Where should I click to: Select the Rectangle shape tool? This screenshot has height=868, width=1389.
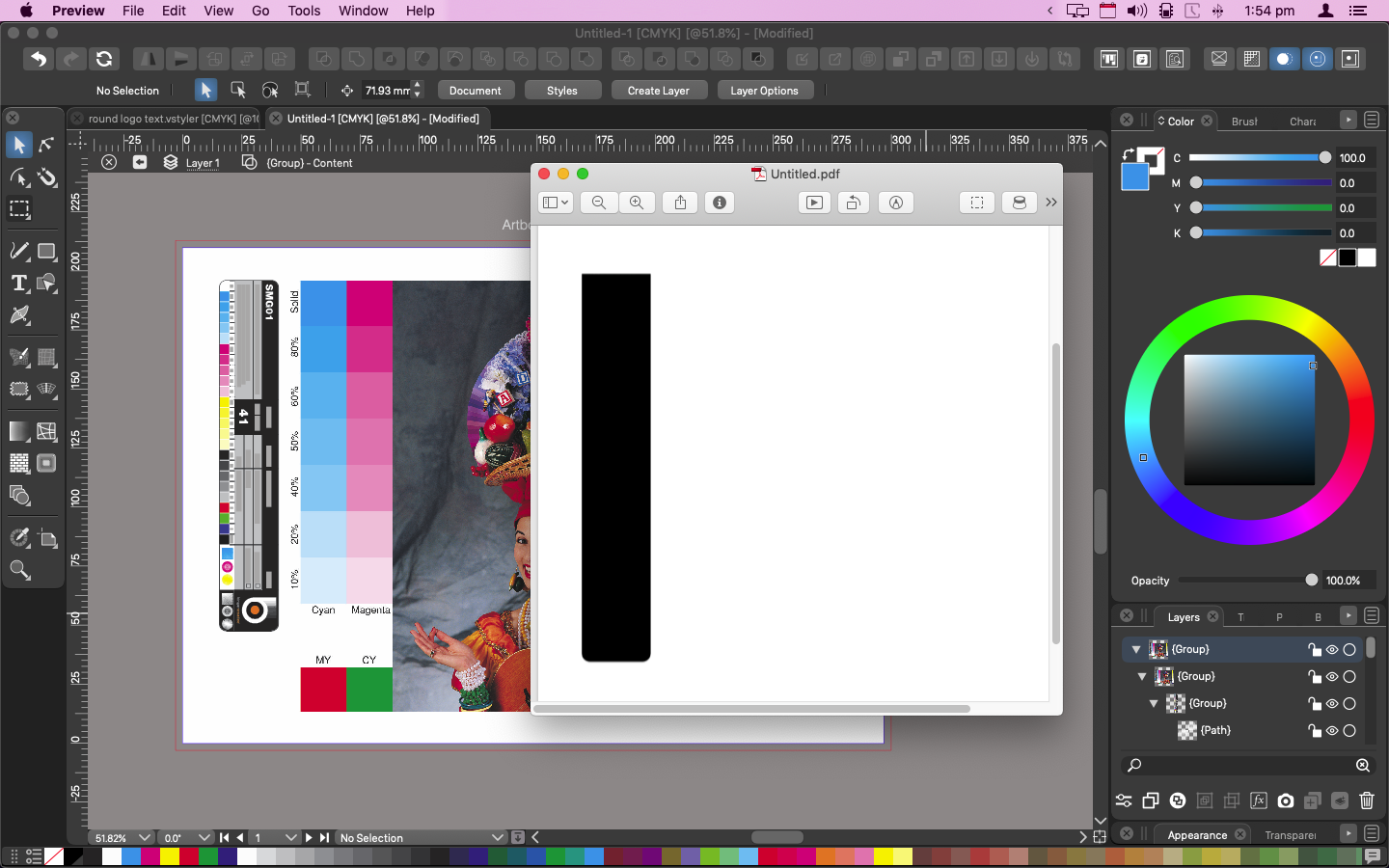point(46,252)
